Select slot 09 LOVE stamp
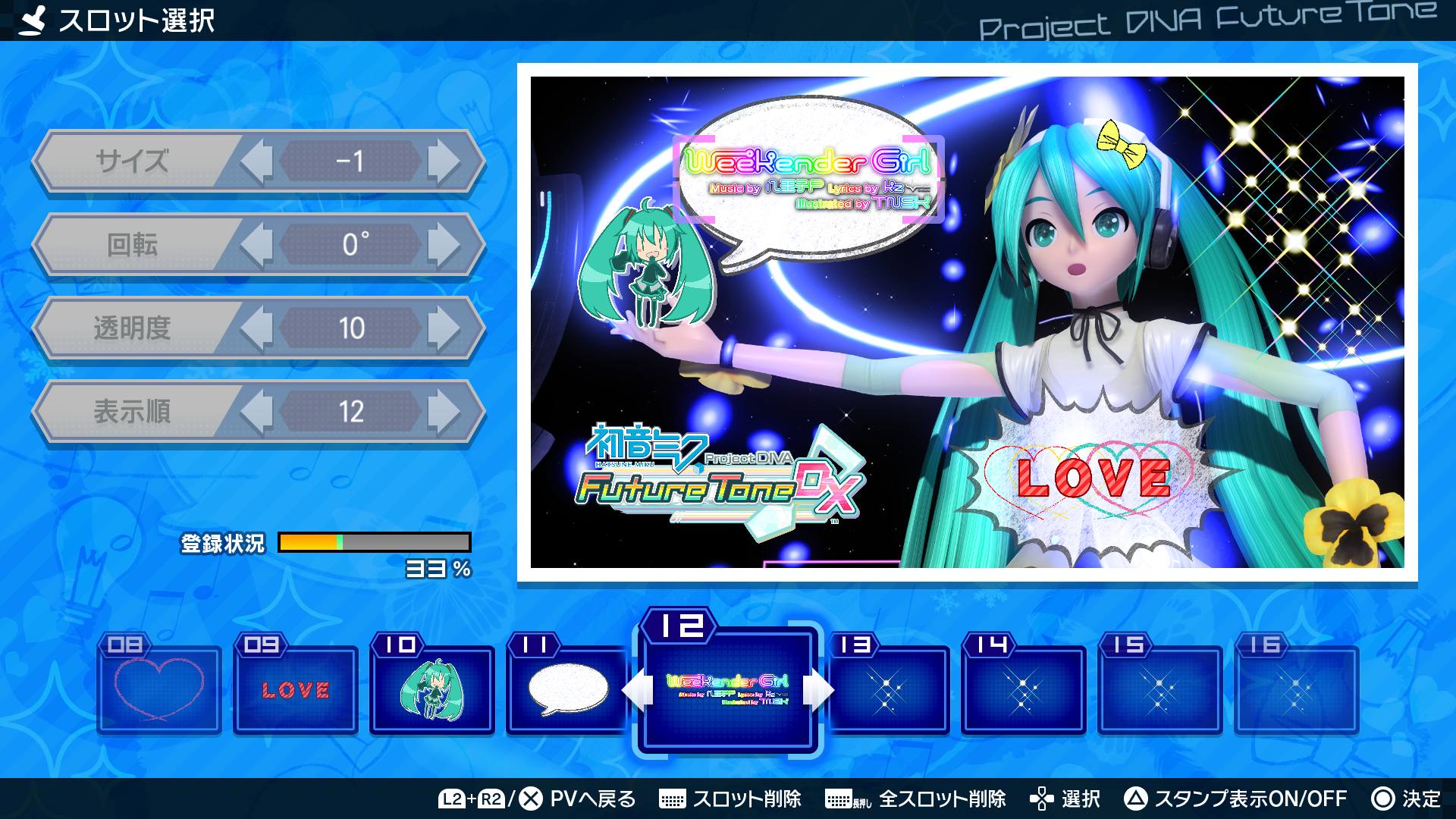 click(295, 689)
